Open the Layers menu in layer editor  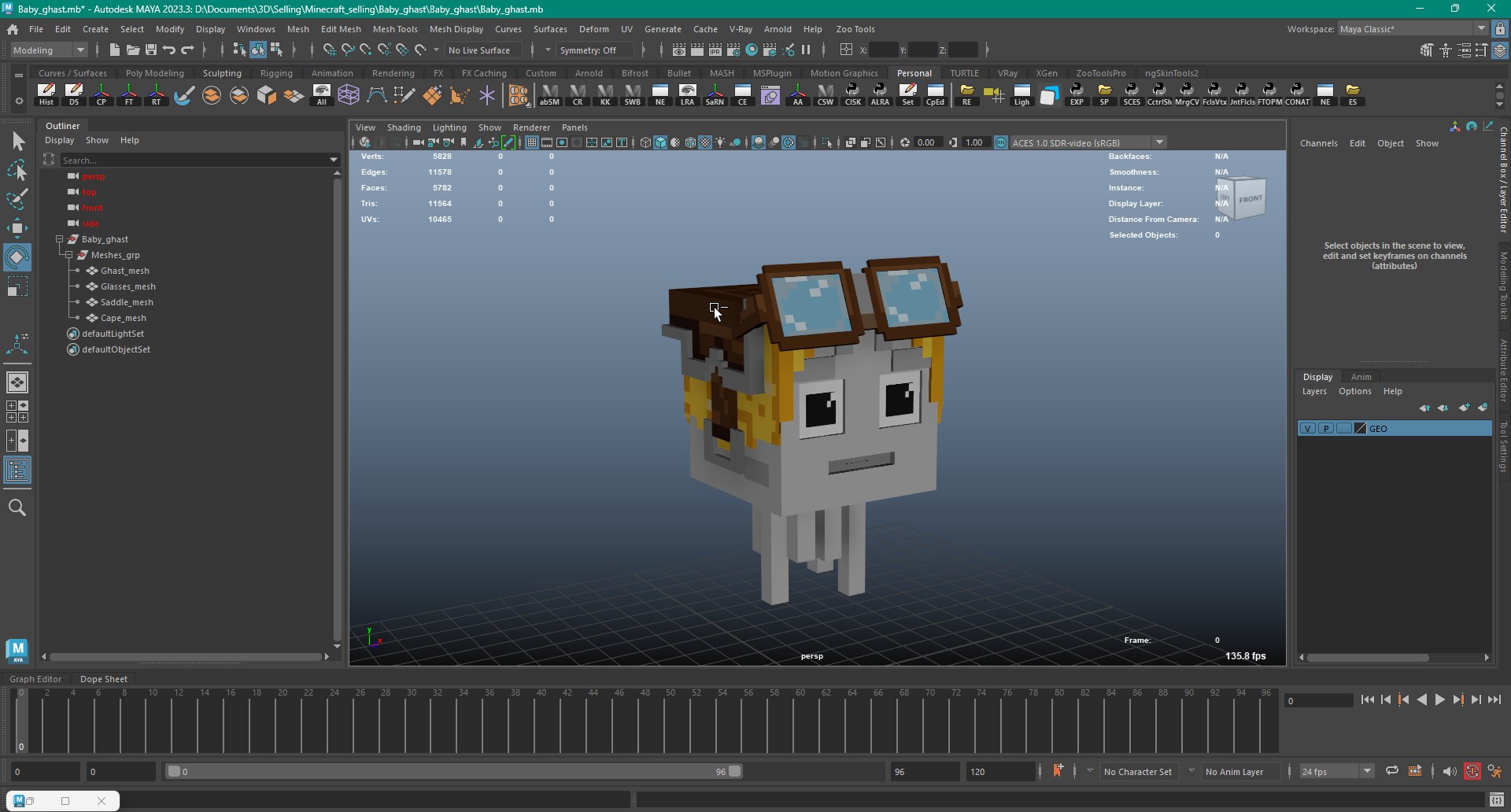click(x=1313, y=391)
